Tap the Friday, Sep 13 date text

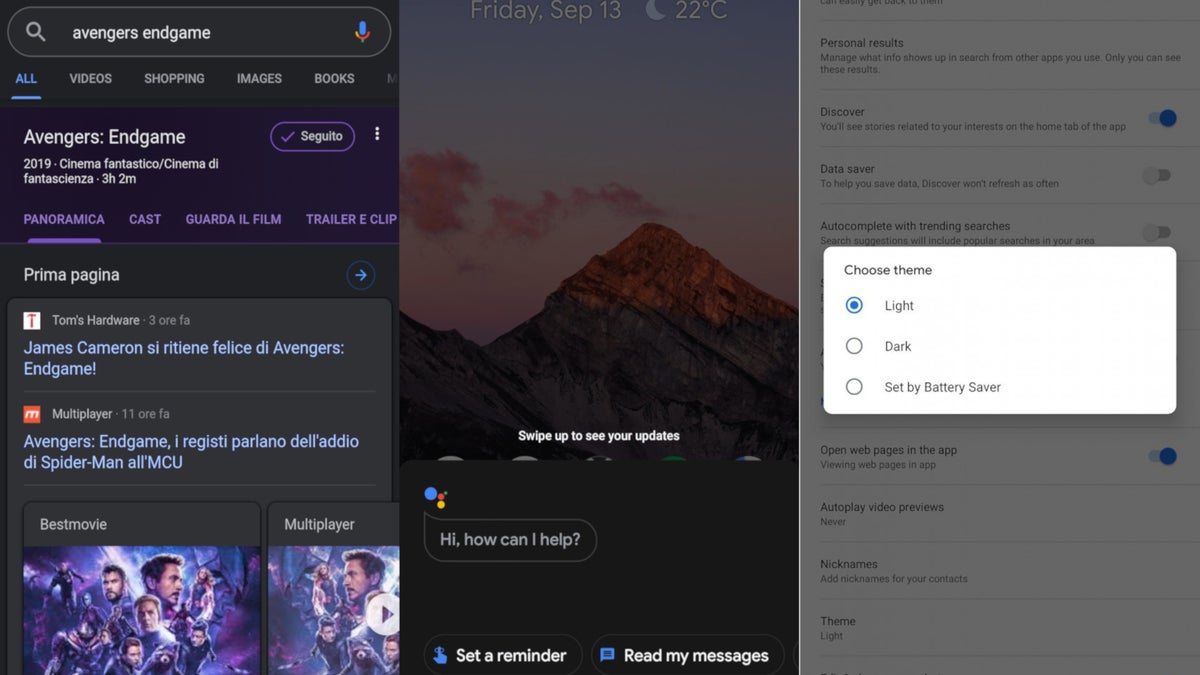(x=546, y=11)
